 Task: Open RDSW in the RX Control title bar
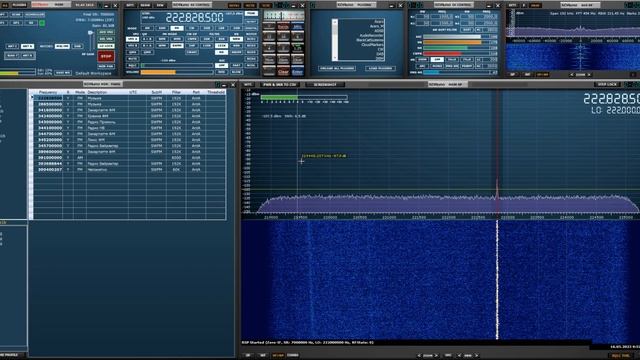point(145,5)
